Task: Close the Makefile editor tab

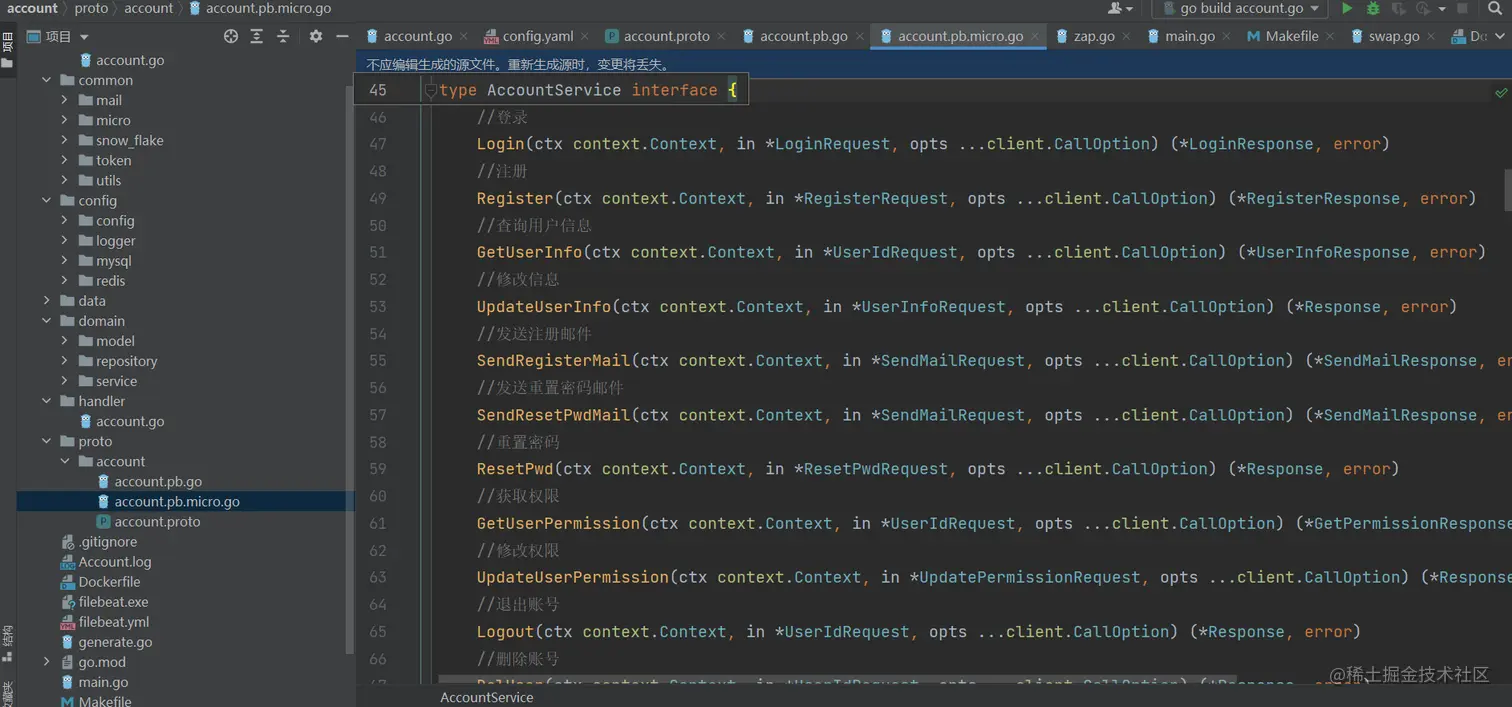Action: (x=1331, y=37)
